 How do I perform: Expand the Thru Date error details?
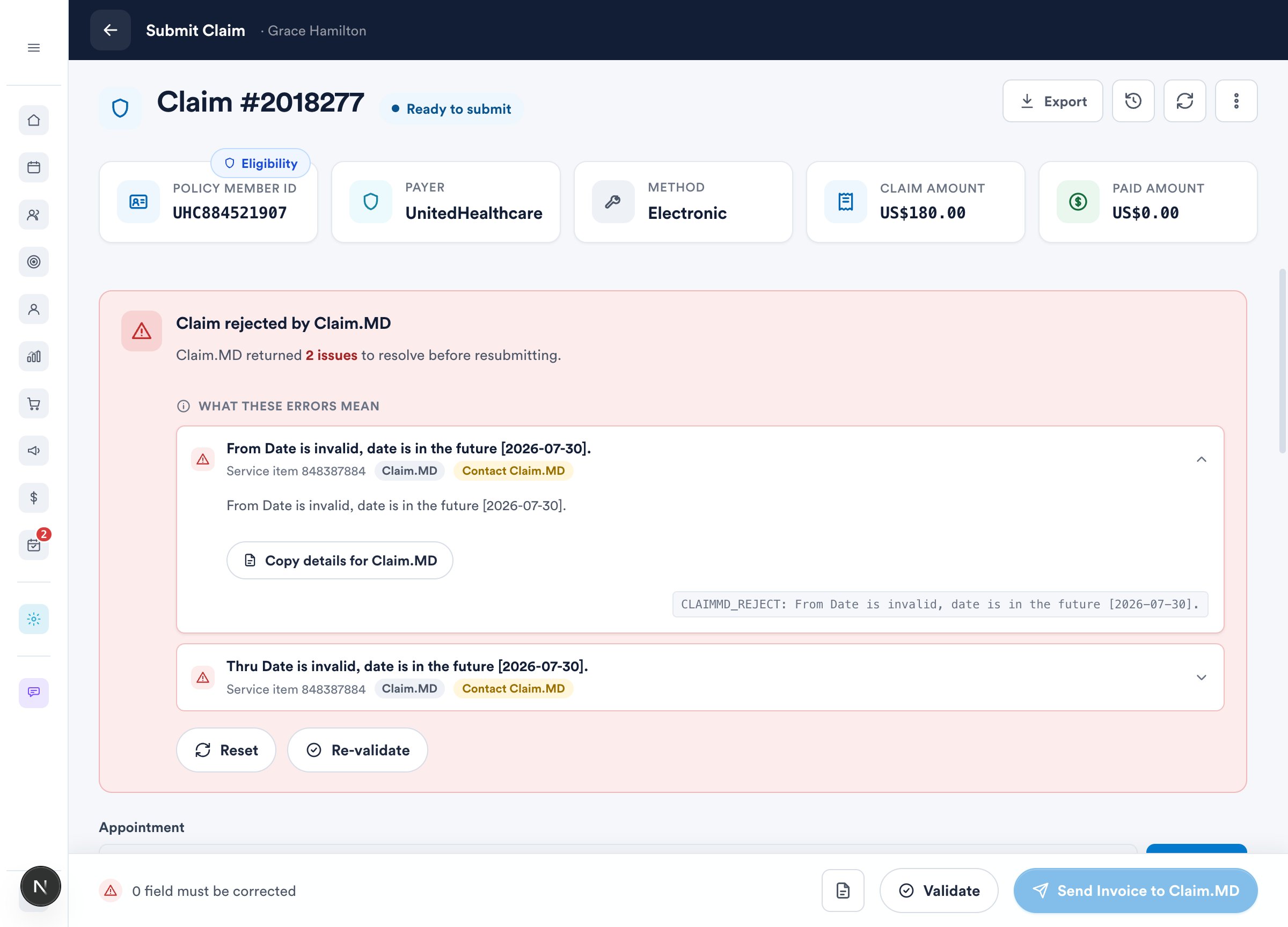1201,677
